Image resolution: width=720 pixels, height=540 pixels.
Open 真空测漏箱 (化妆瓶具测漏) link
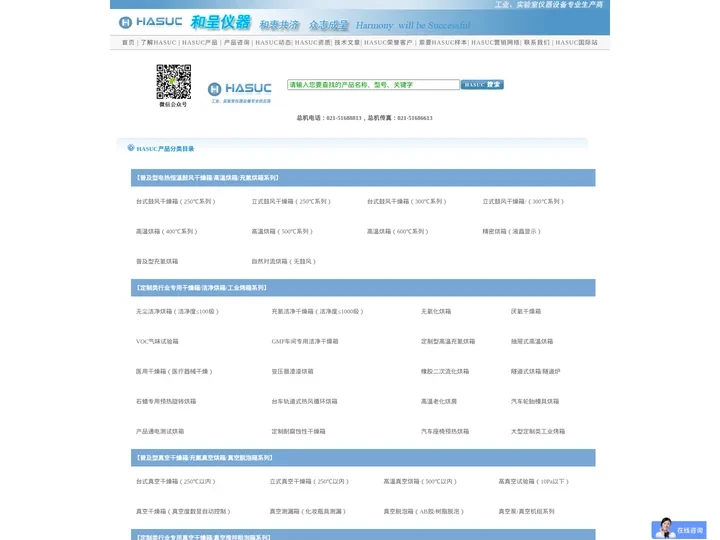coord(308,511)
